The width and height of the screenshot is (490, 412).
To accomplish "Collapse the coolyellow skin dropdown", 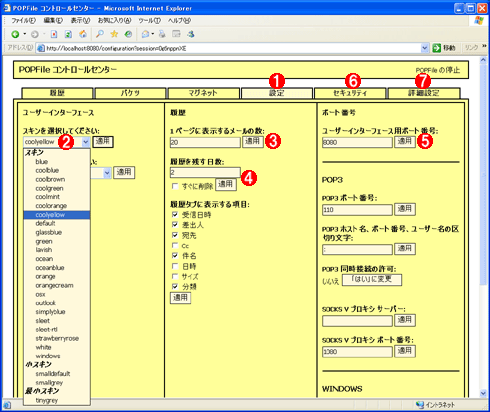I will tap(86, 142).
